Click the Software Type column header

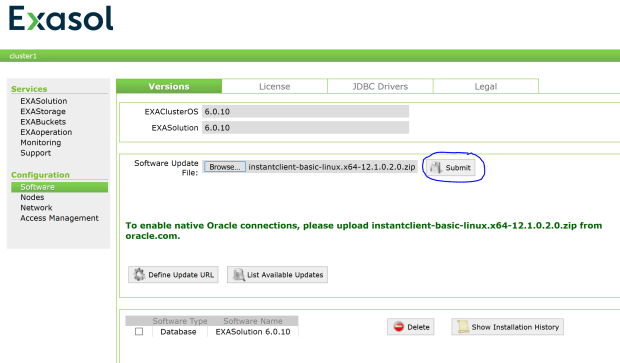180,321
